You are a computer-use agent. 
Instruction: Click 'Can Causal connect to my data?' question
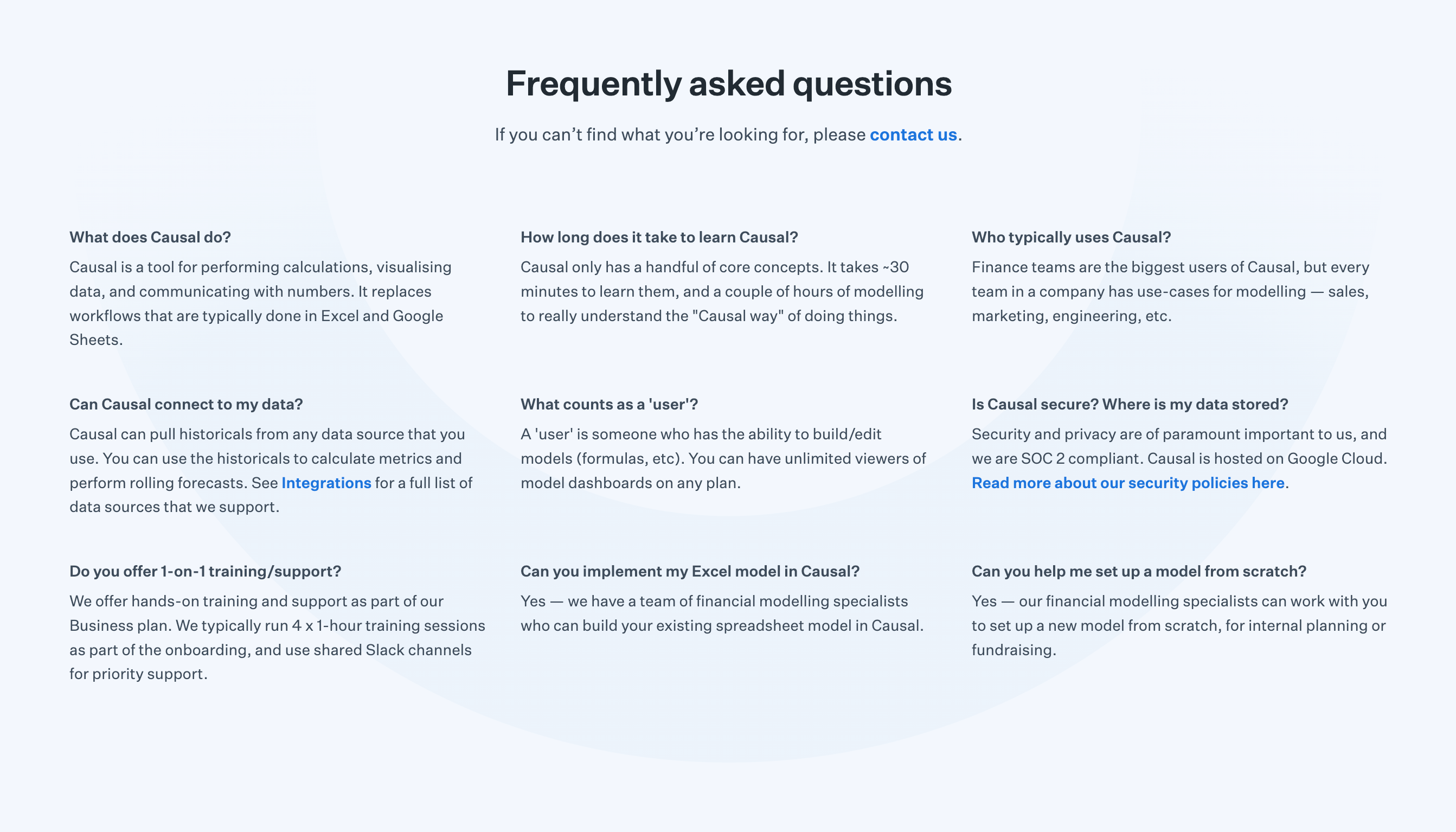point(185,404)
